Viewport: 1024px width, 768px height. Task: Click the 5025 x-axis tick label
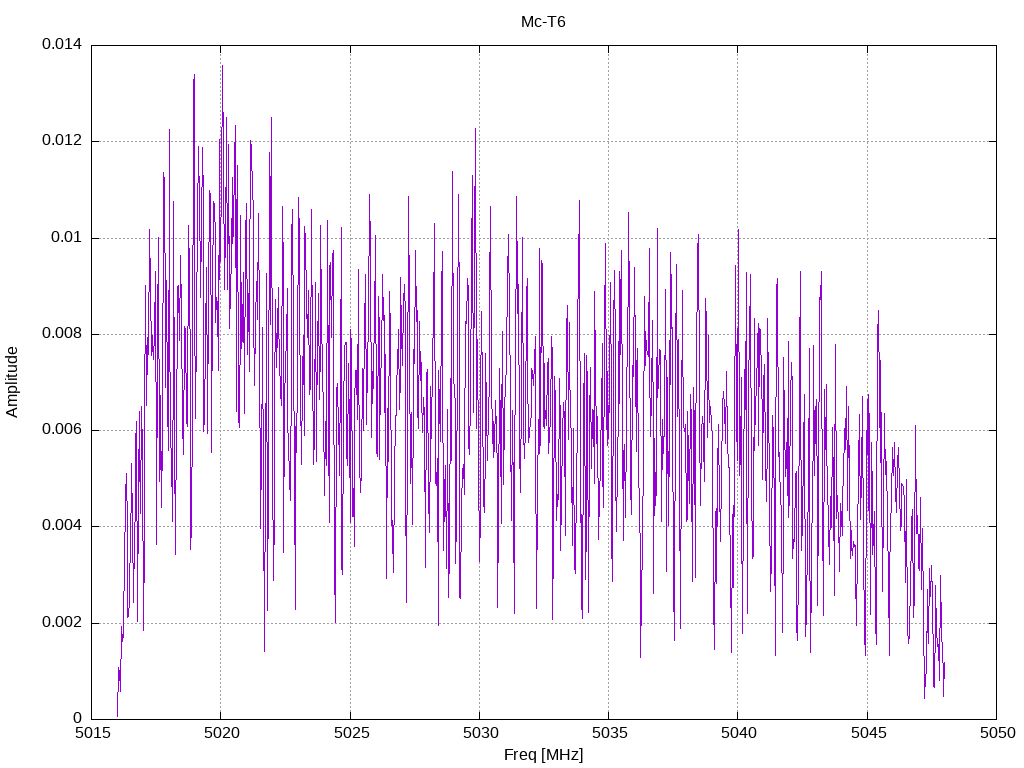click(x=351, y=733)
